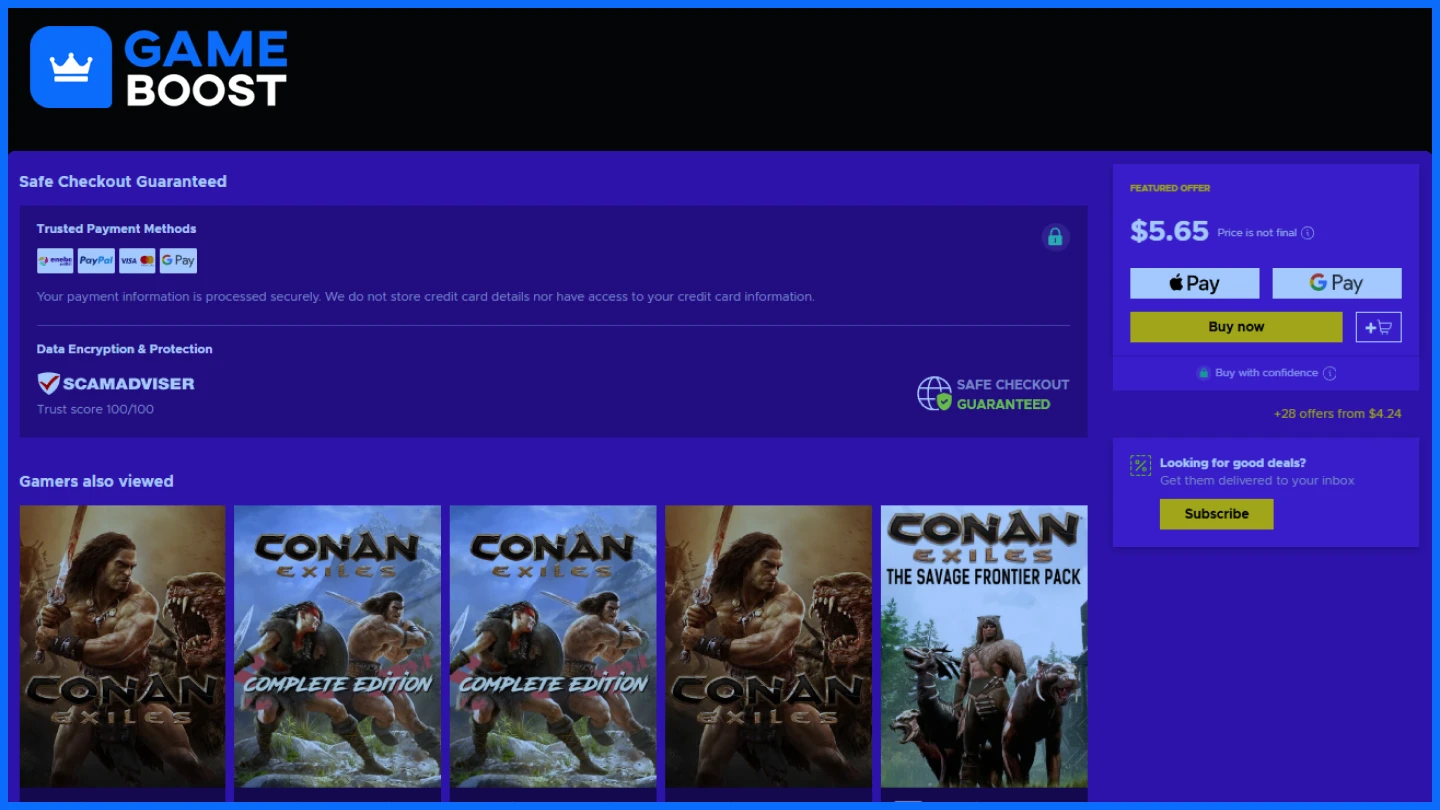Click the Gamers also viewed heading
The width and height of the screenshot is (1440, 810).
96,481
